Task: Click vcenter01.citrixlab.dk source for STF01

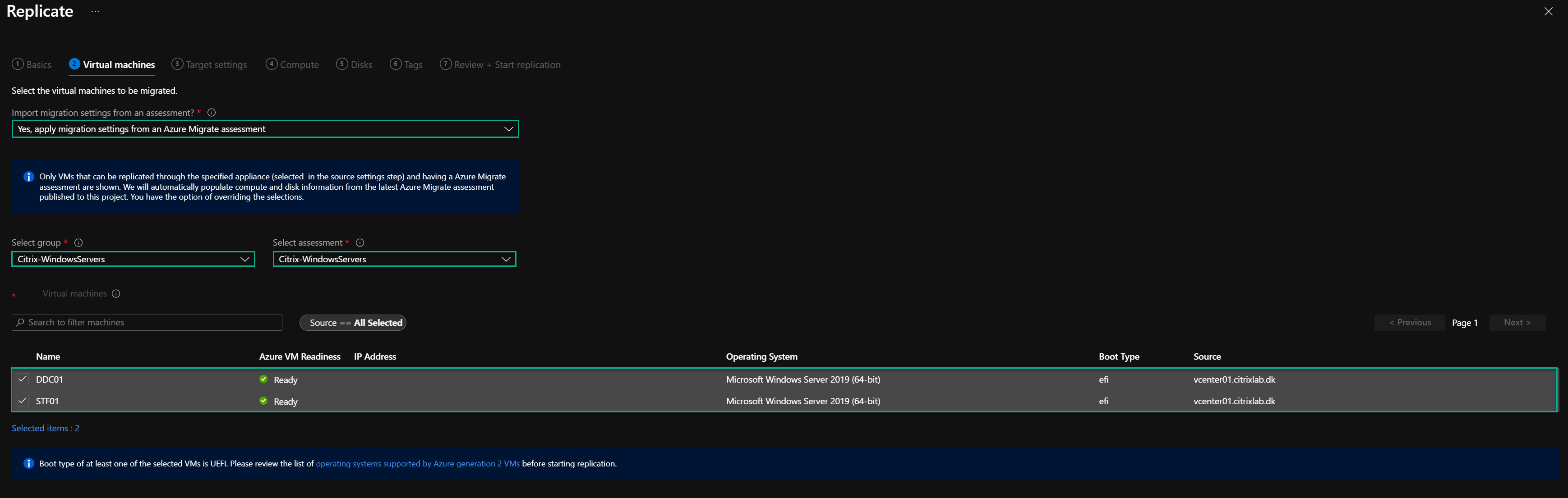Action: pos(1235,401)
